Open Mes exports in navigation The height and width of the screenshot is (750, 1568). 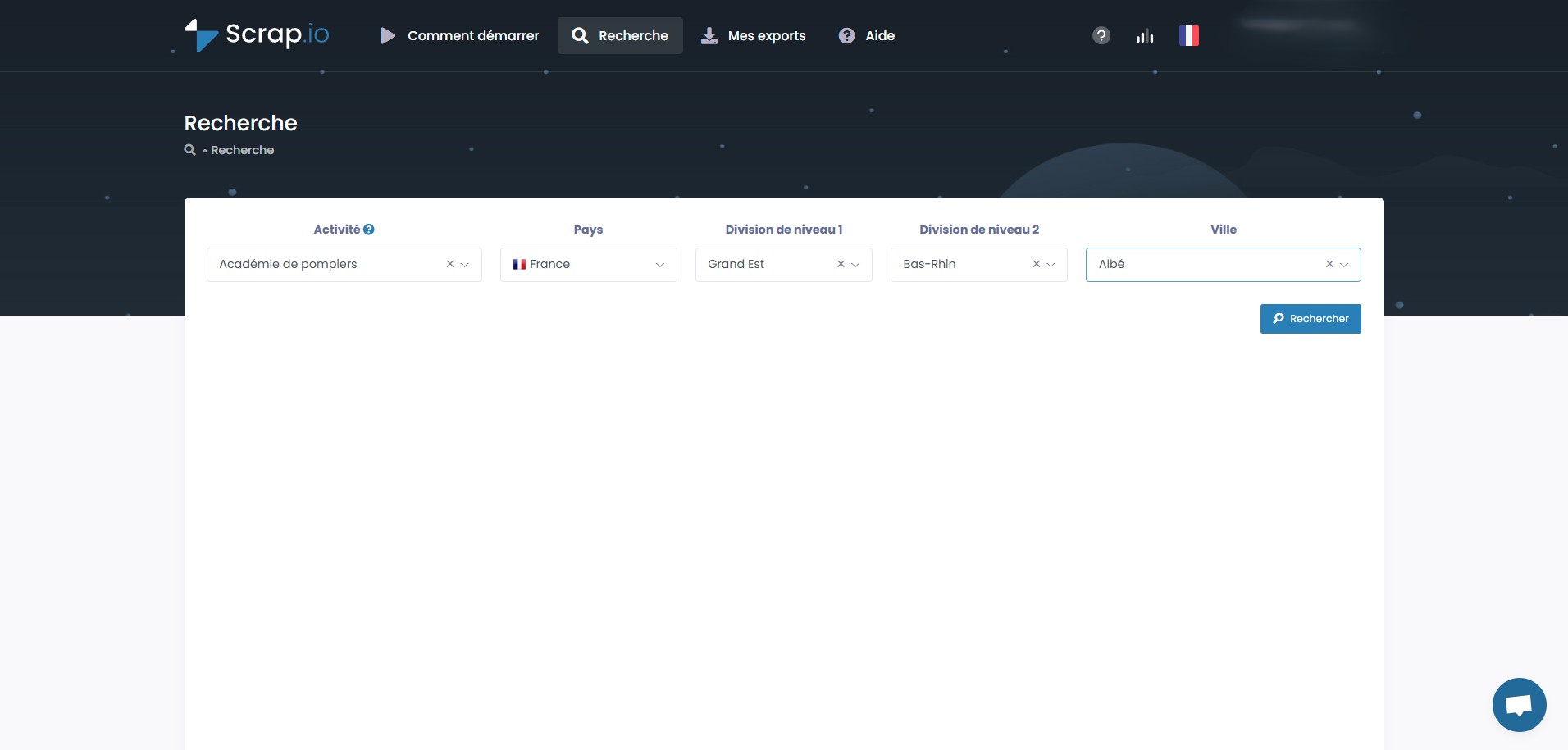pos(753,35)
